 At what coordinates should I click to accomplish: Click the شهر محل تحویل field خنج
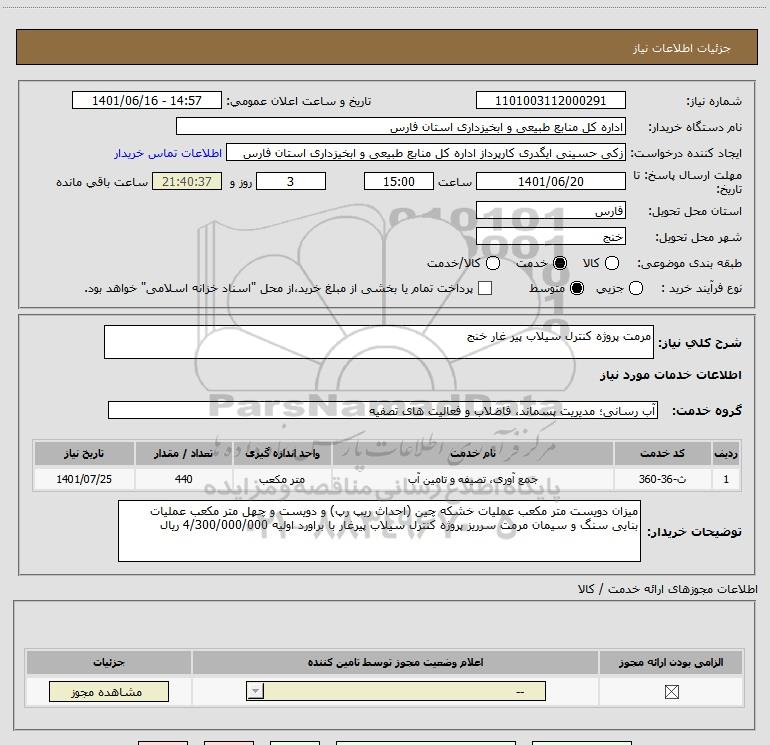point(550,237)
